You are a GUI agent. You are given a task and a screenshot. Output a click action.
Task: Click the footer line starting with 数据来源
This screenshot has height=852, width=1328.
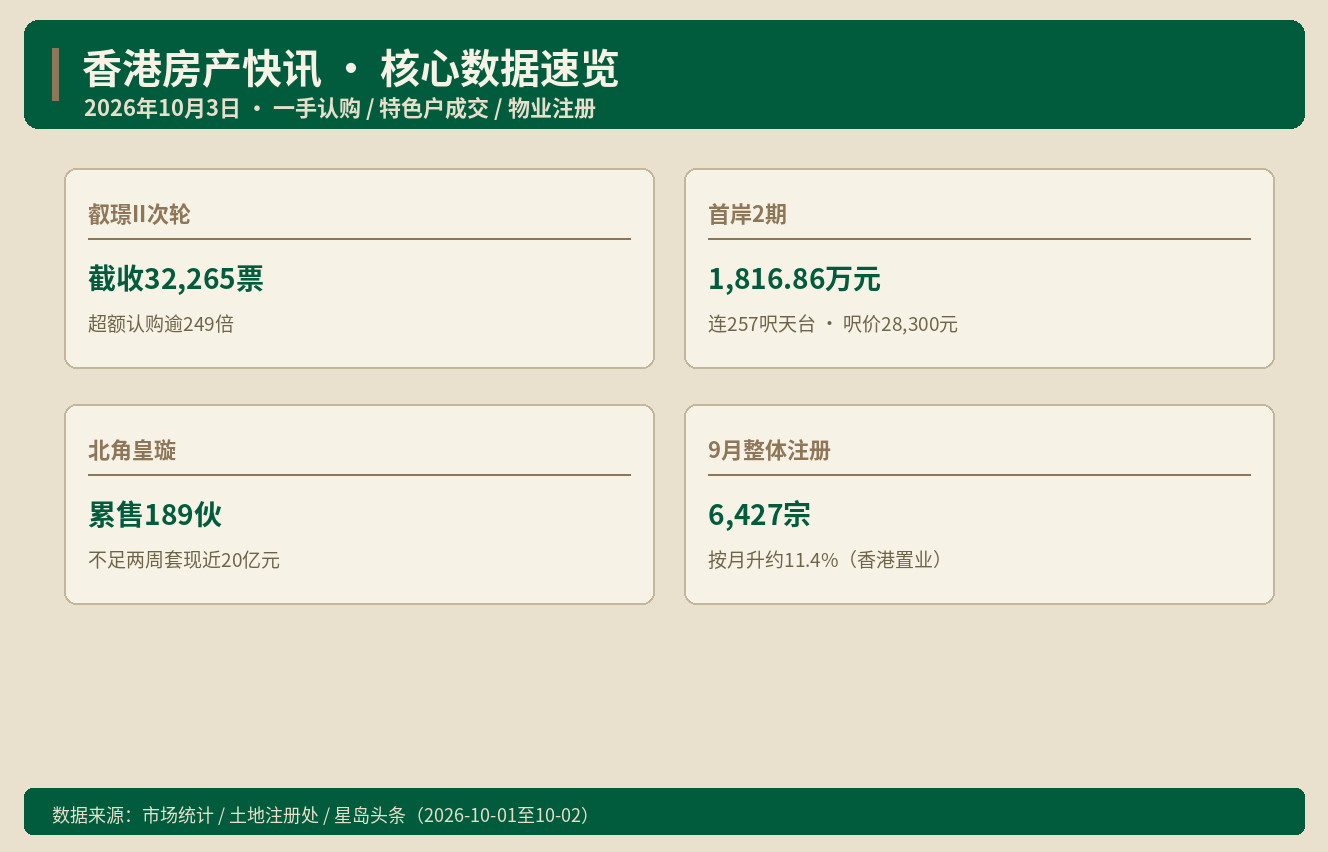tap(322, 815)
